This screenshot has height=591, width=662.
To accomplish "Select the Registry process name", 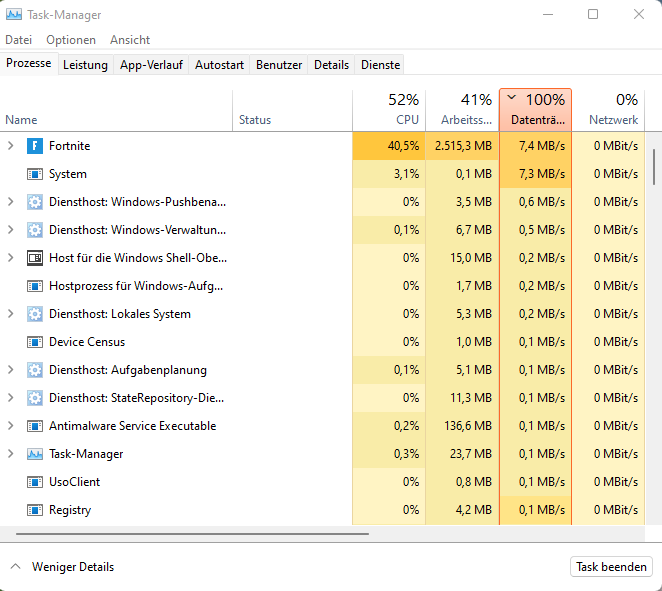I will point(70,510).
